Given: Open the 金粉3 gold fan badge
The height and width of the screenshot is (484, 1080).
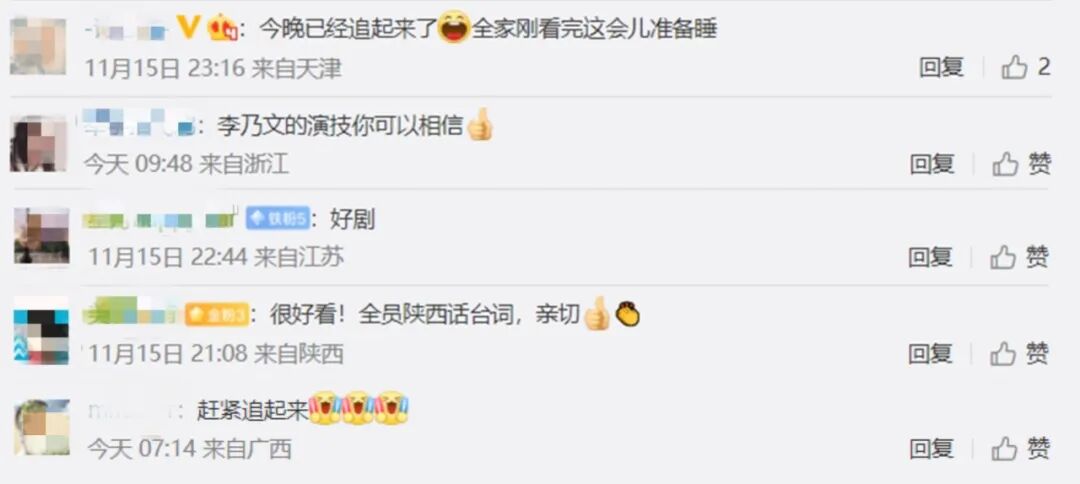Looking at the screenshot, I should [216, 316].
